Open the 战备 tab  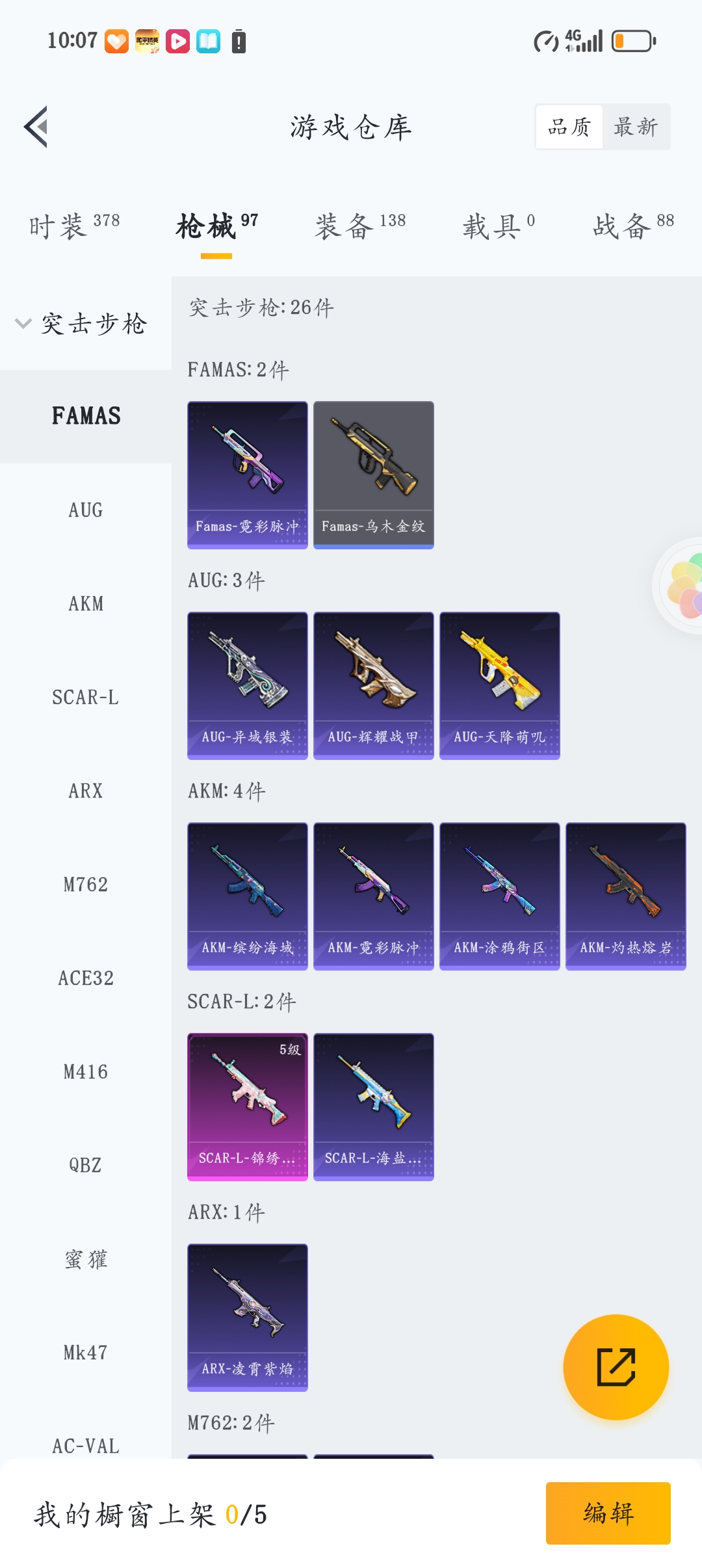point(633,226)
